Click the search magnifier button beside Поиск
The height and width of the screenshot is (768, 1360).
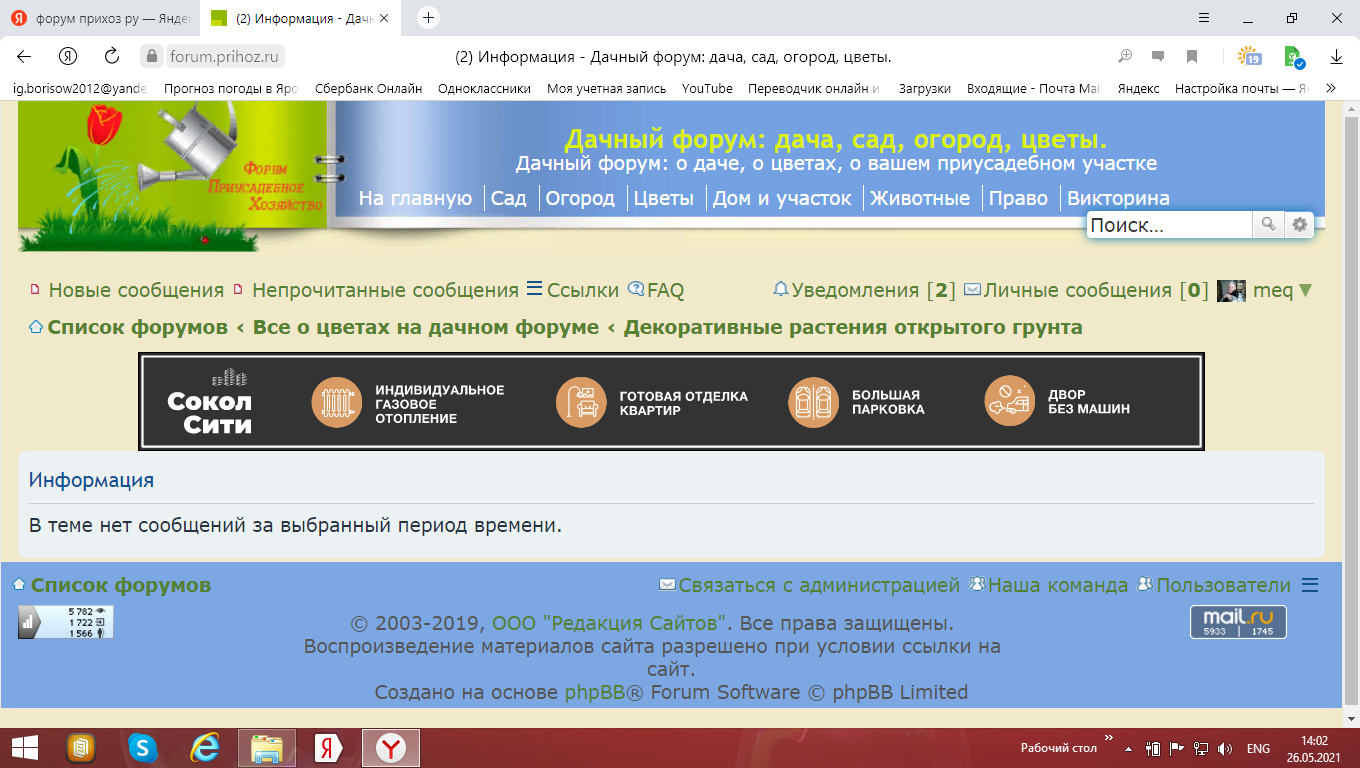[1268, 225]
